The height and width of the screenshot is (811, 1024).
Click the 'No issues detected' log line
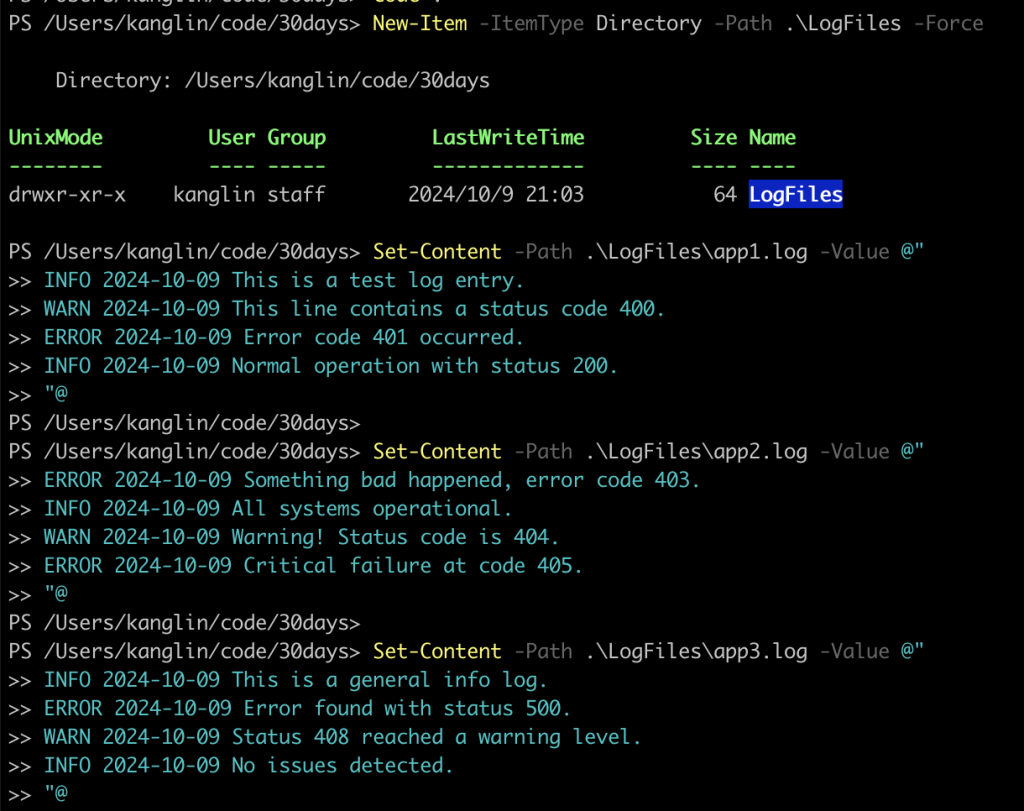[x=248, y=765]
